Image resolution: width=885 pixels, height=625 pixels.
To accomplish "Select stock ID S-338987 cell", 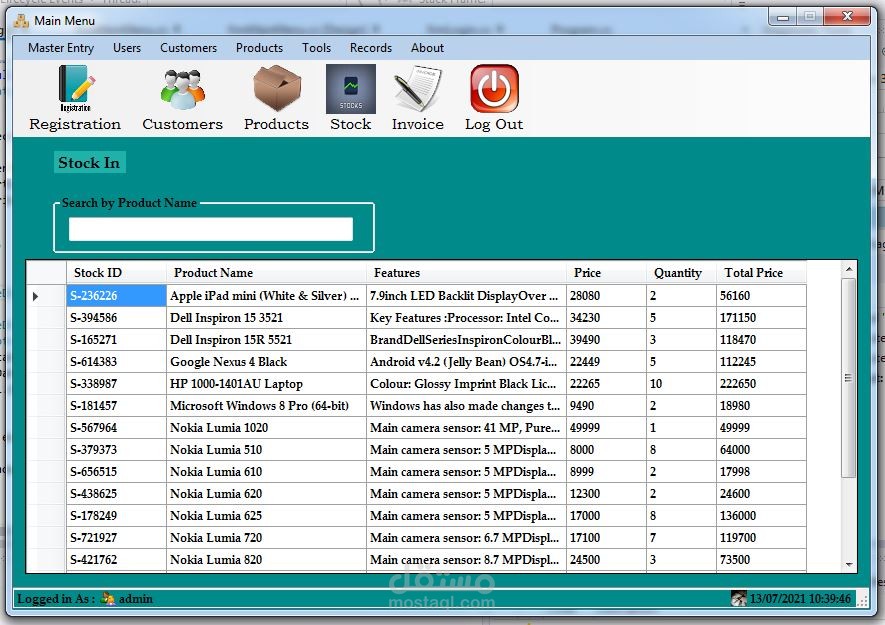I will pyautogui.click(x=116, y=384).
